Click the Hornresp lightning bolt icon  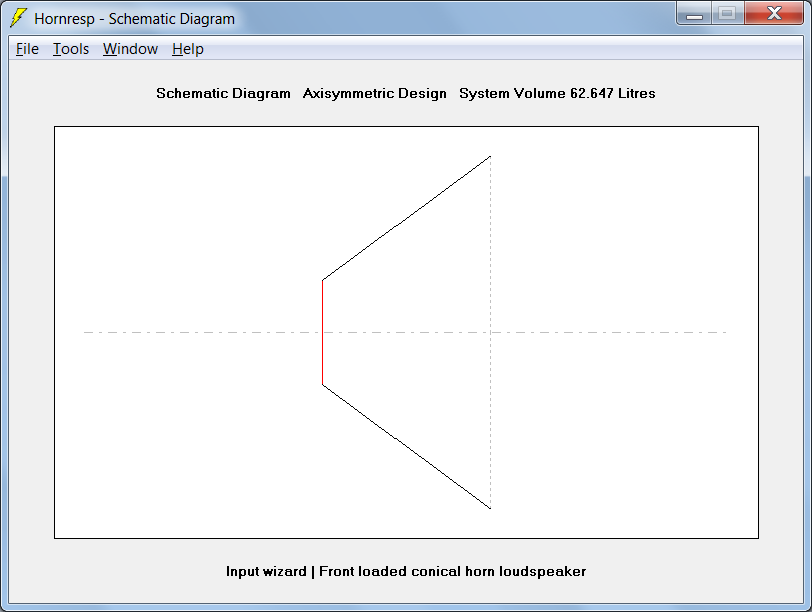point(18,18)
